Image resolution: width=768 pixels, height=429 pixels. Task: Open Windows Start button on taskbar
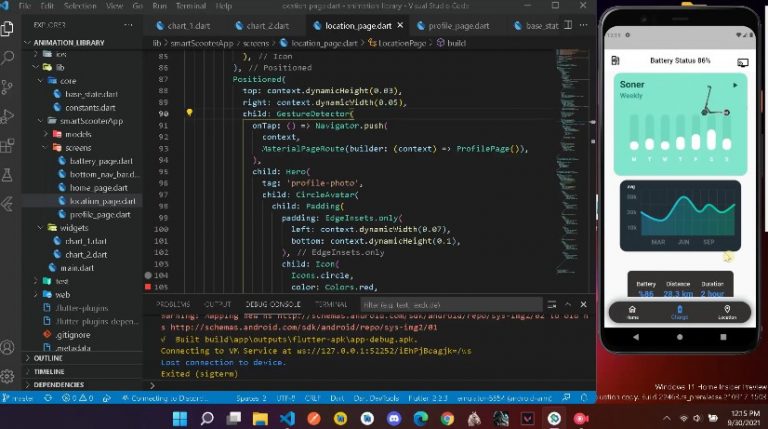coord(180,419)
